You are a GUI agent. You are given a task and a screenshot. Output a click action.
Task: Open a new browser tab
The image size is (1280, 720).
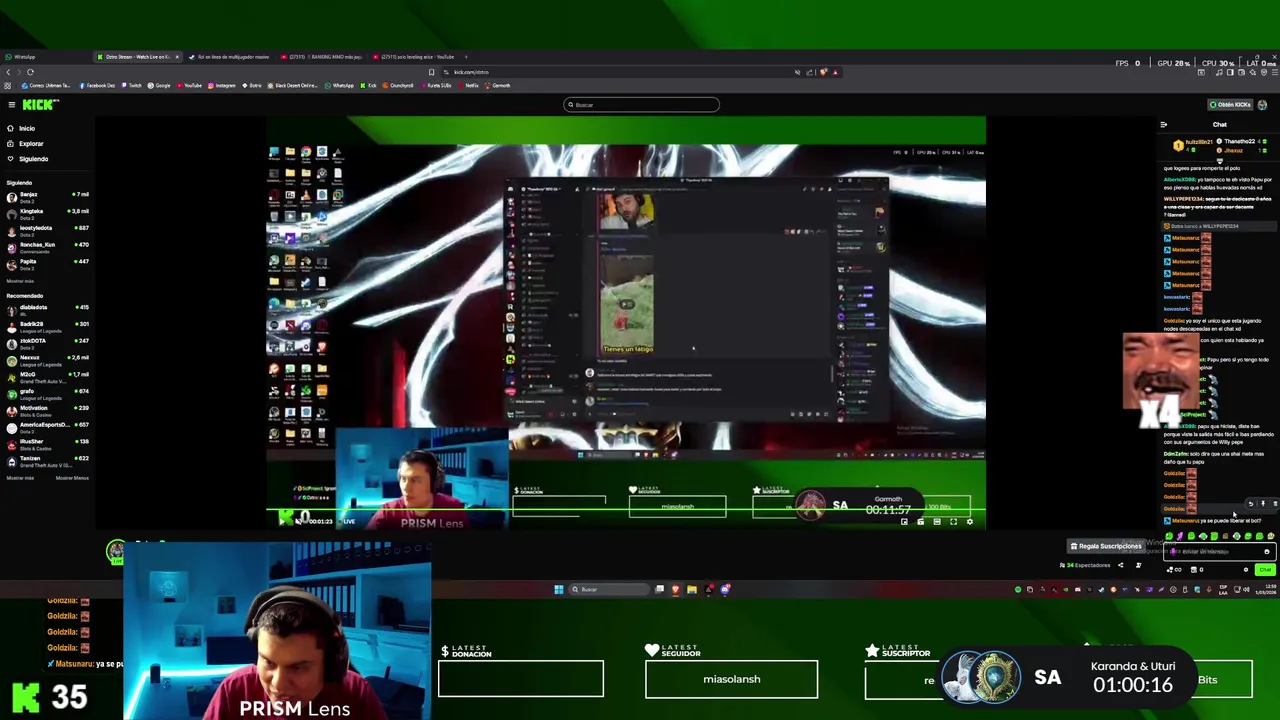466,57
